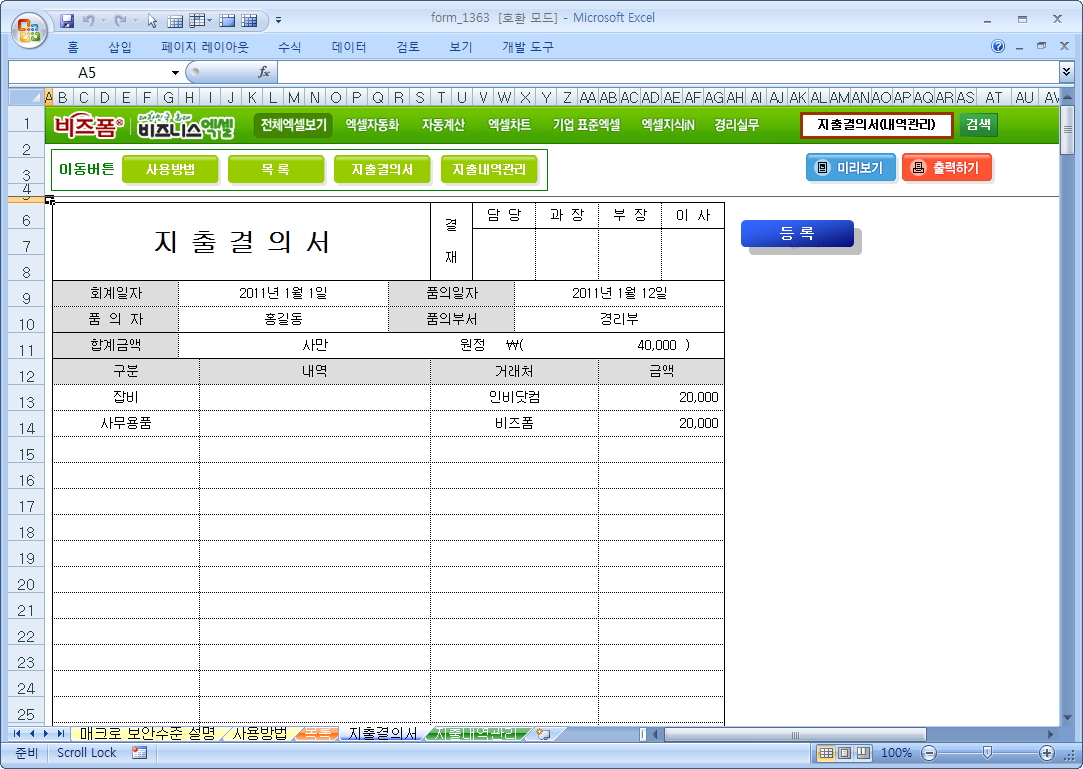
Task: Click the zoom slider handle in the status bar
Action: 987,753
